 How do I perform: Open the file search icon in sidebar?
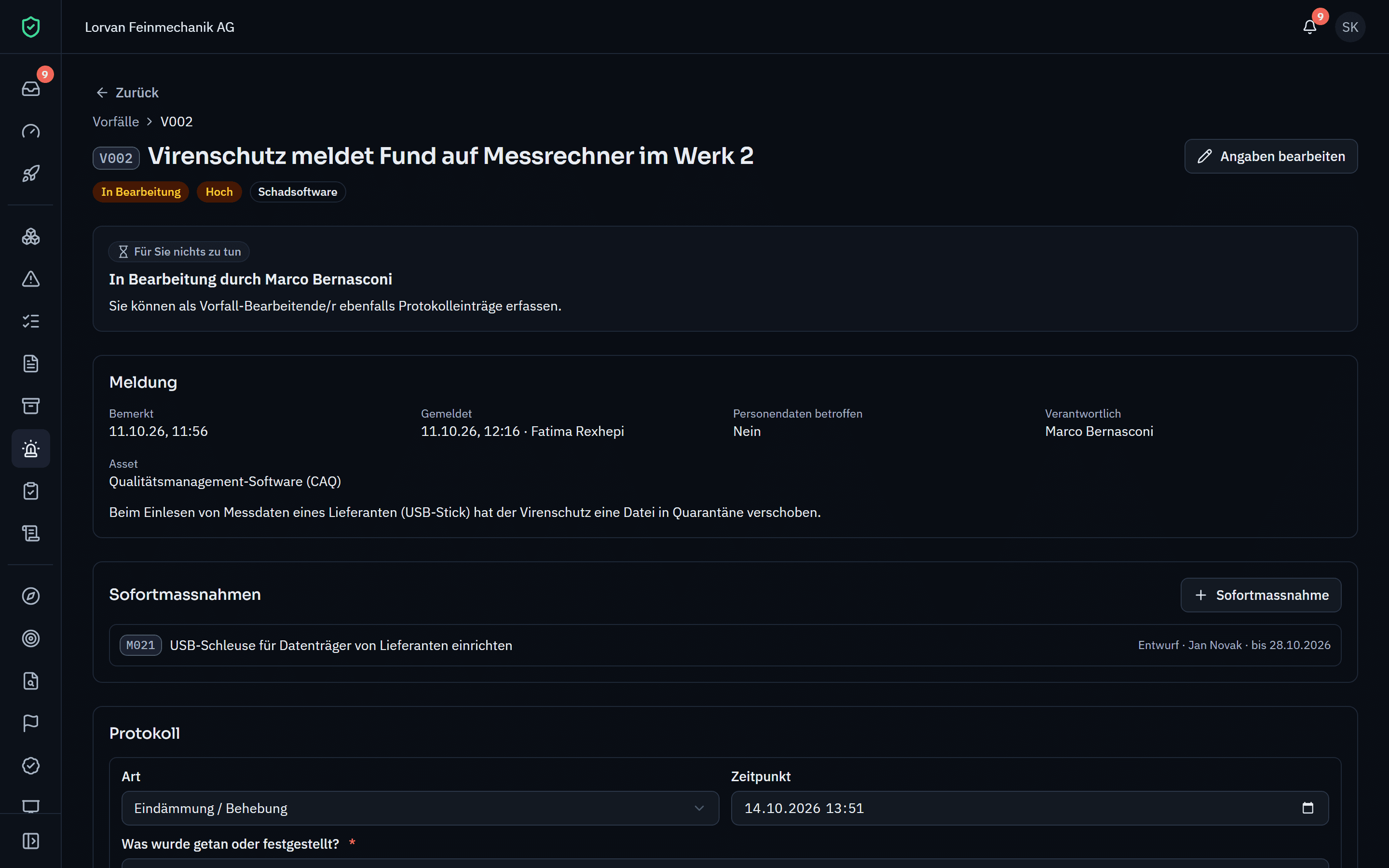point(30,681)
